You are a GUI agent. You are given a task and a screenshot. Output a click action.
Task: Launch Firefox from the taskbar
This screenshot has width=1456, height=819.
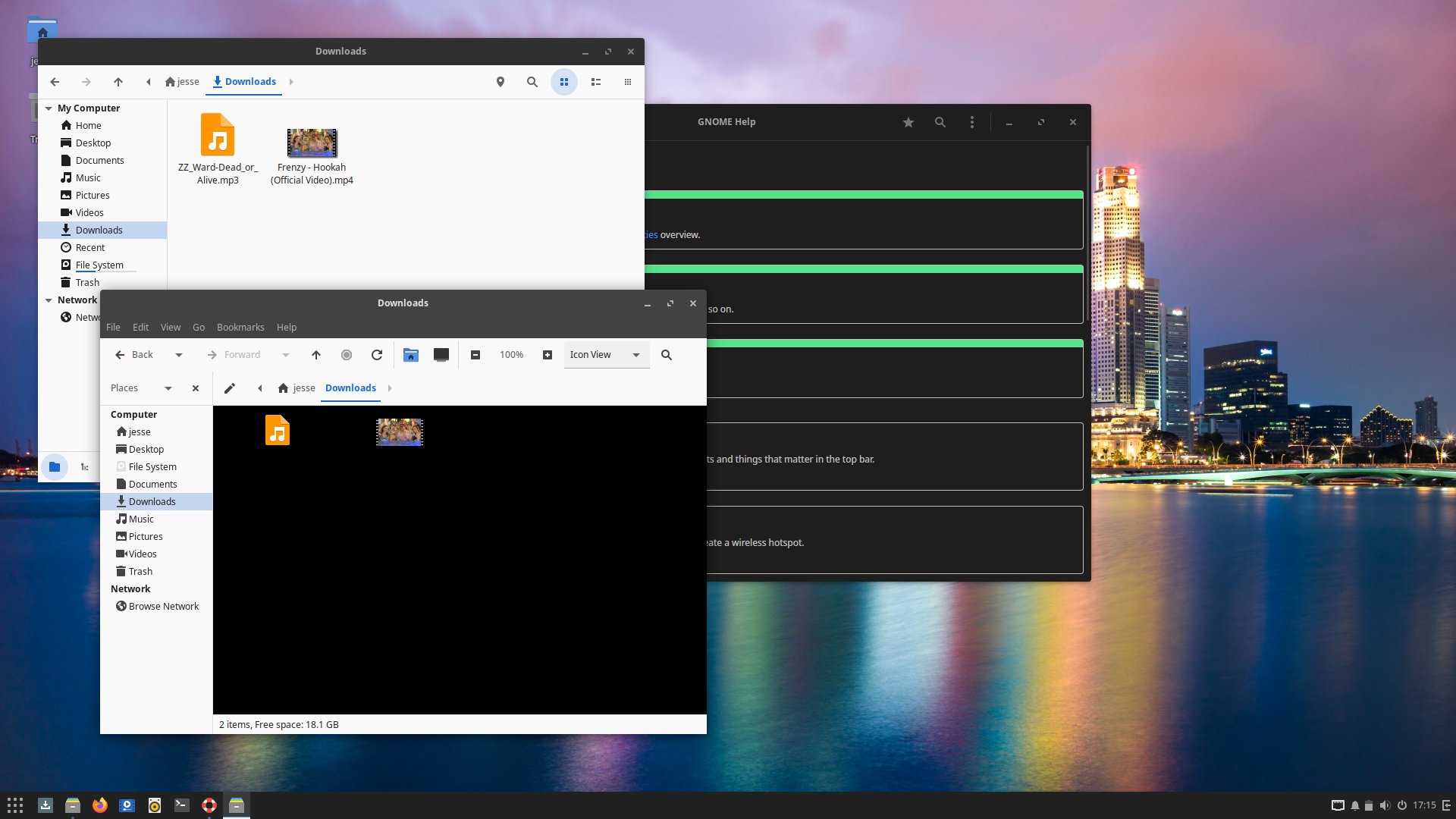100,805
